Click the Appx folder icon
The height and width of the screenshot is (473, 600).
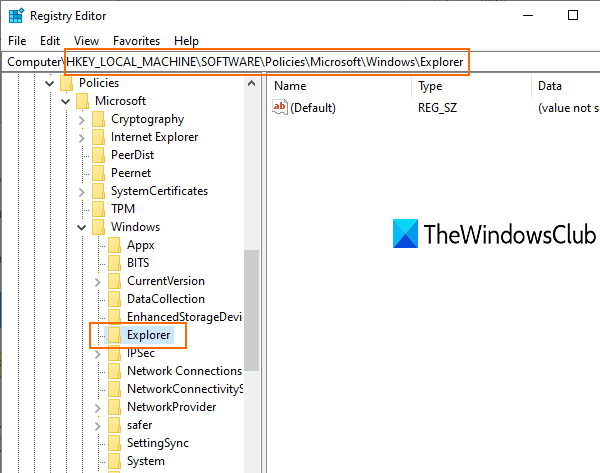(115, 245)
